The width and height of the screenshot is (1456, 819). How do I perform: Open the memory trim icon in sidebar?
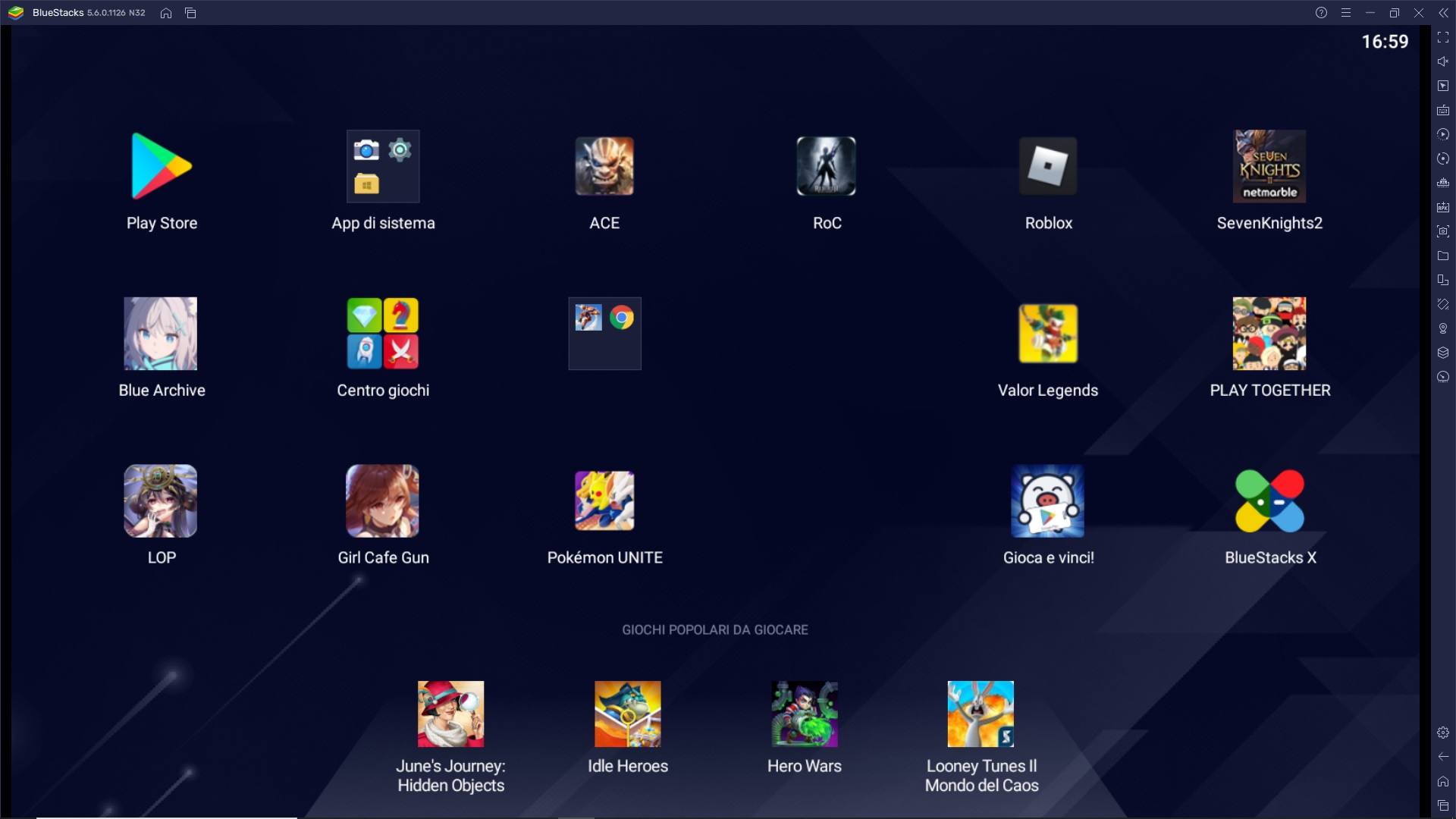click(x=1443, y=183)
